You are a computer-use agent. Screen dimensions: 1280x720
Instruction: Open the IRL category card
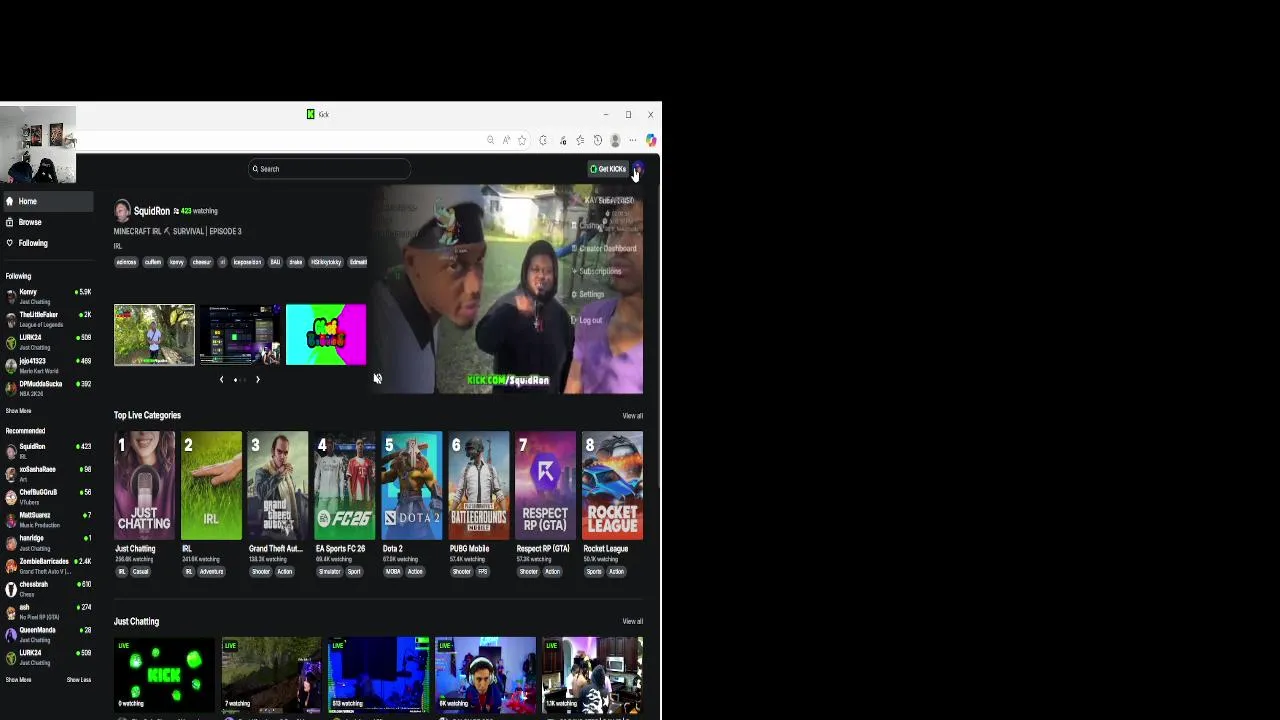[211, 486]
